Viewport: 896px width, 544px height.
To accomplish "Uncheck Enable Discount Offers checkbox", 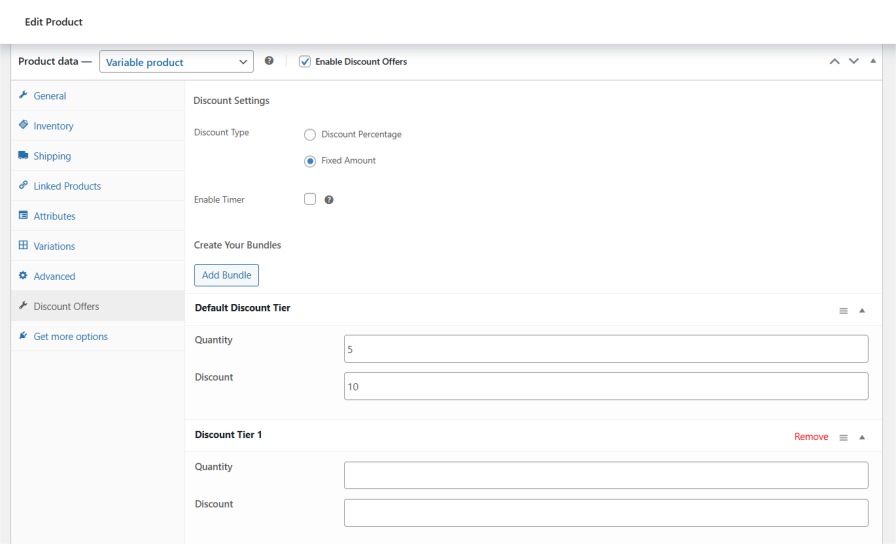I will tap(305, 61).
